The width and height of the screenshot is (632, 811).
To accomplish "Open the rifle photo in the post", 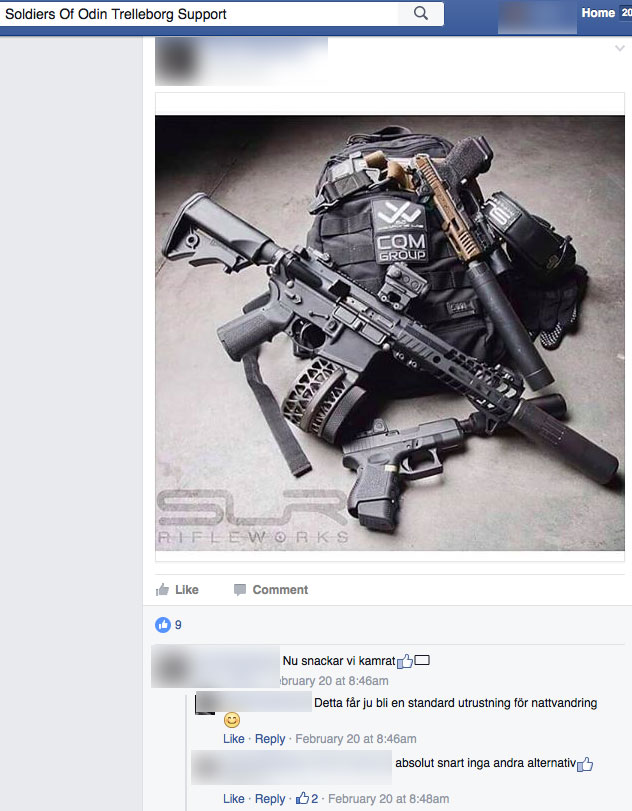I will (x=390, y=333).
